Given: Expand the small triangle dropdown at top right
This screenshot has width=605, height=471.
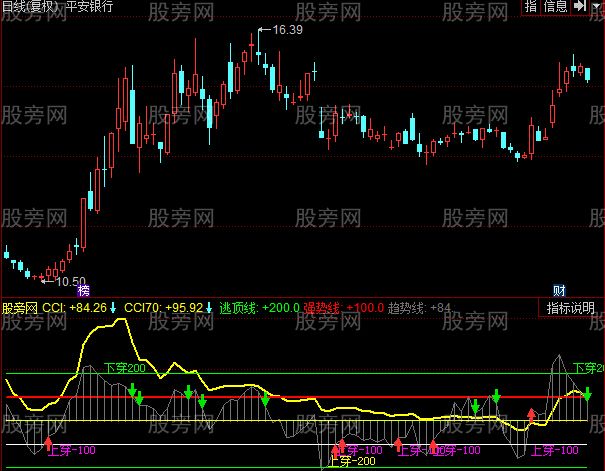Looking at the screenshot, I should click(x=597, y=6).
